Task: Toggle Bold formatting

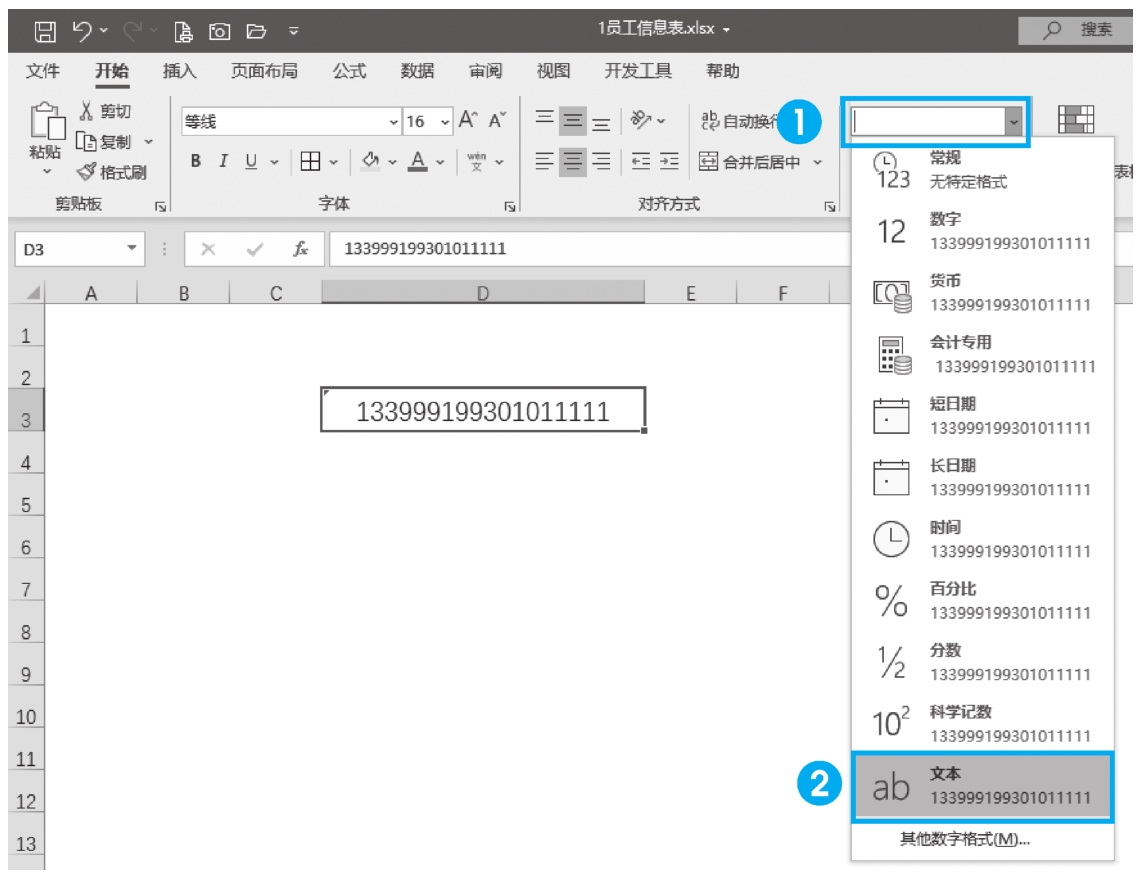Action: [196, 161]
